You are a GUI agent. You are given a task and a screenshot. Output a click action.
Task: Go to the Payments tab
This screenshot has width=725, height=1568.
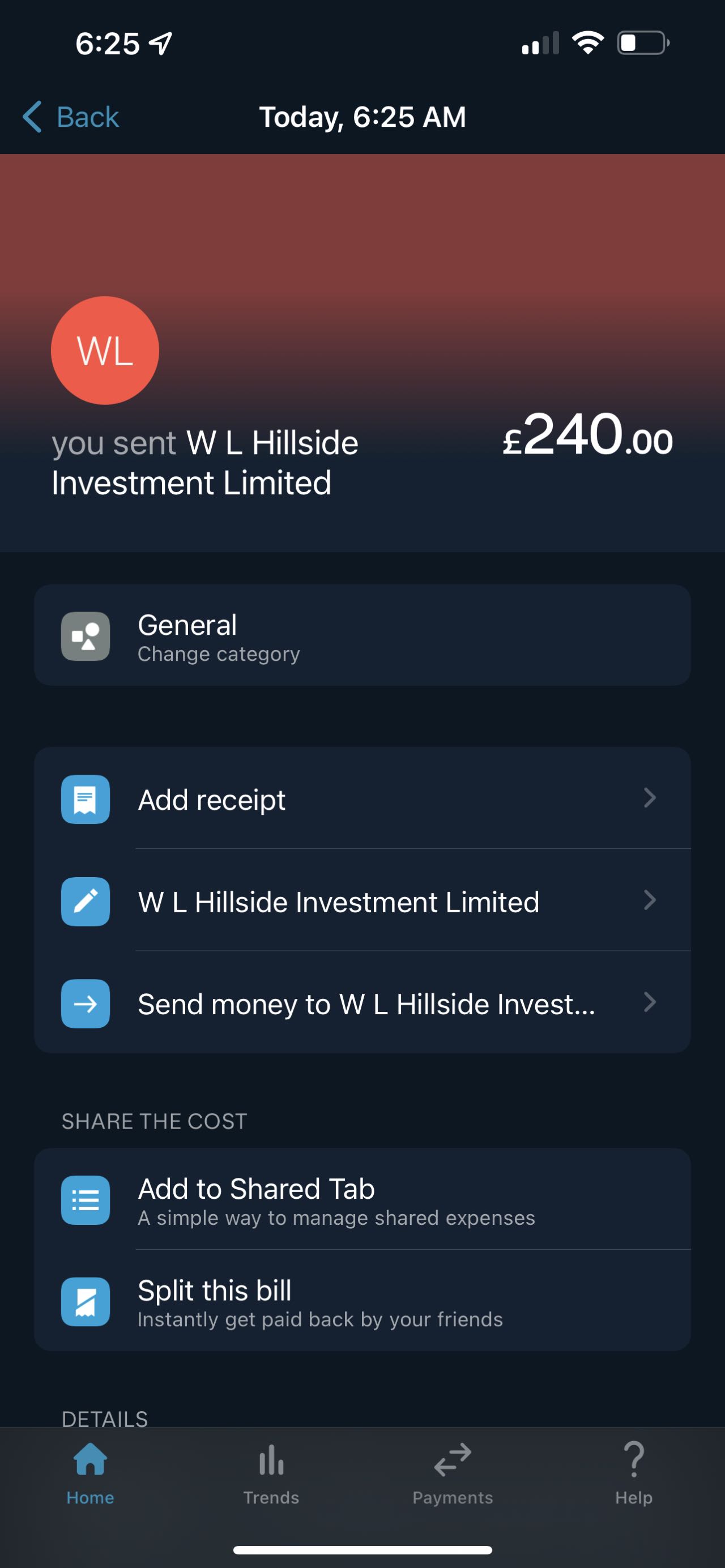[453, 1473]
